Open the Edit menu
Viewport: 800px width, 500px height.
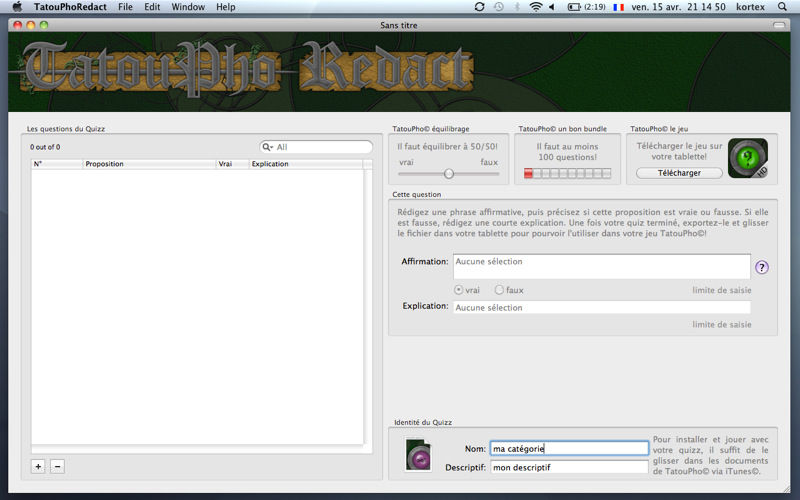coord(152,7)
